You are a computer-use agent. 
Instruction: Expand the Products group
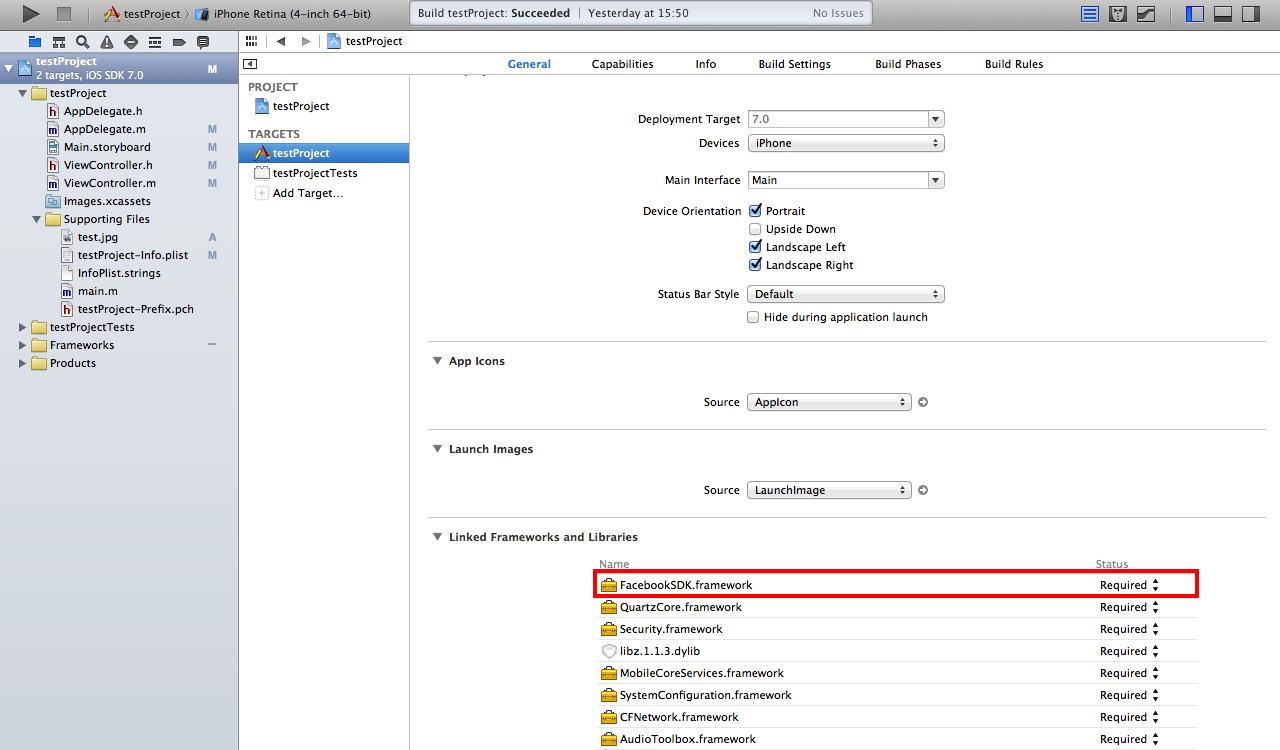tap(23, 363)
